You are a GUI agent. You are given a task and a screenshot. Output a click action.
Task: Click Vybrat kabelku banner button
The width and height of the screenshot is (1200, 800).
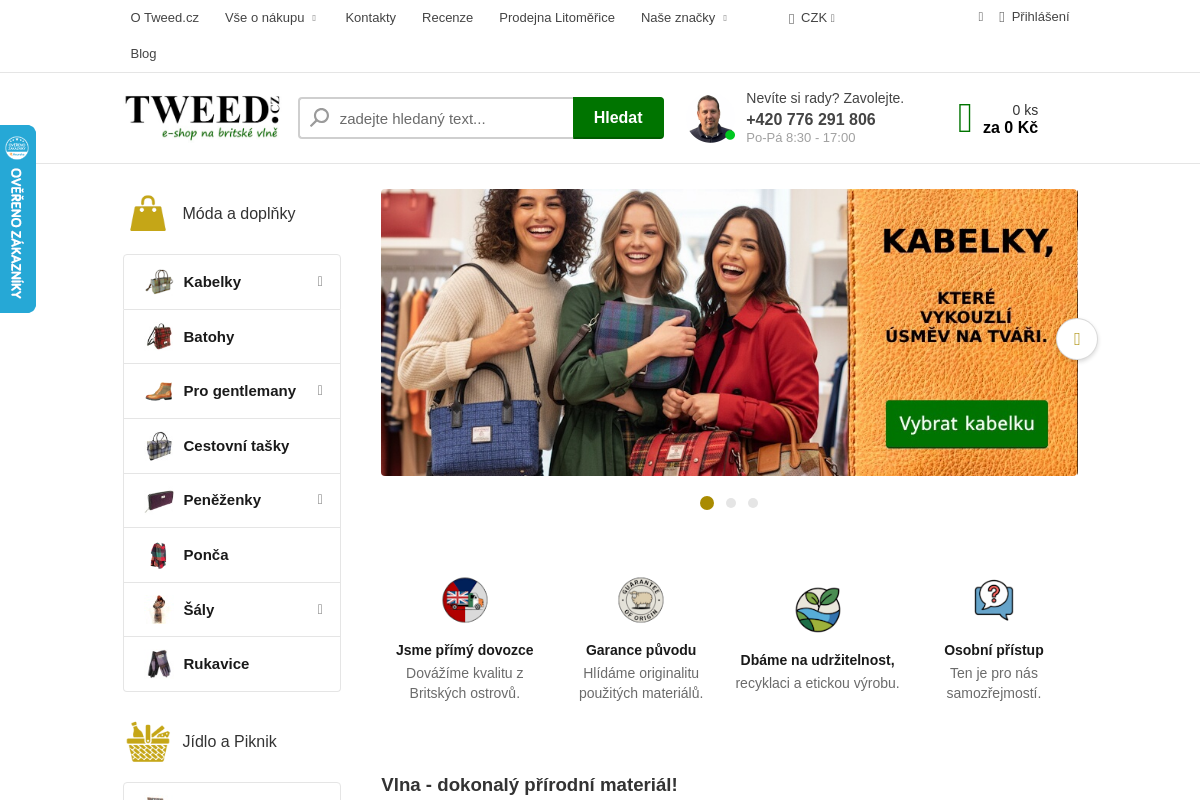point(967,424)
